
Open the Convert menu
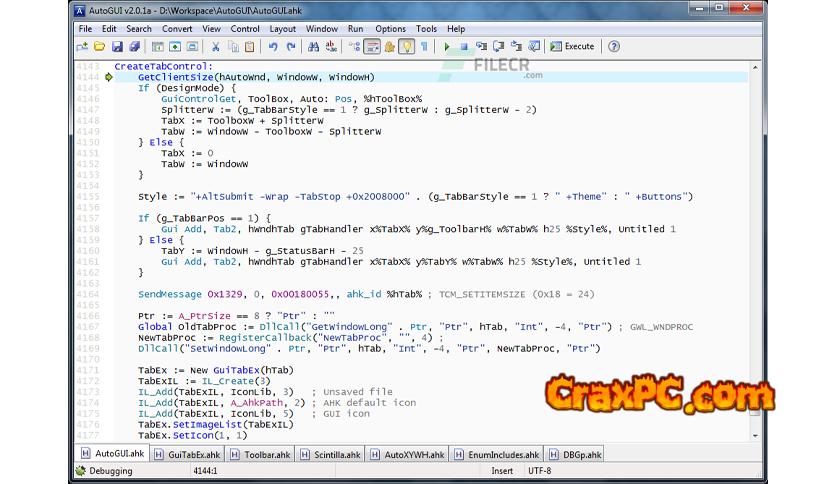point(177,29)
